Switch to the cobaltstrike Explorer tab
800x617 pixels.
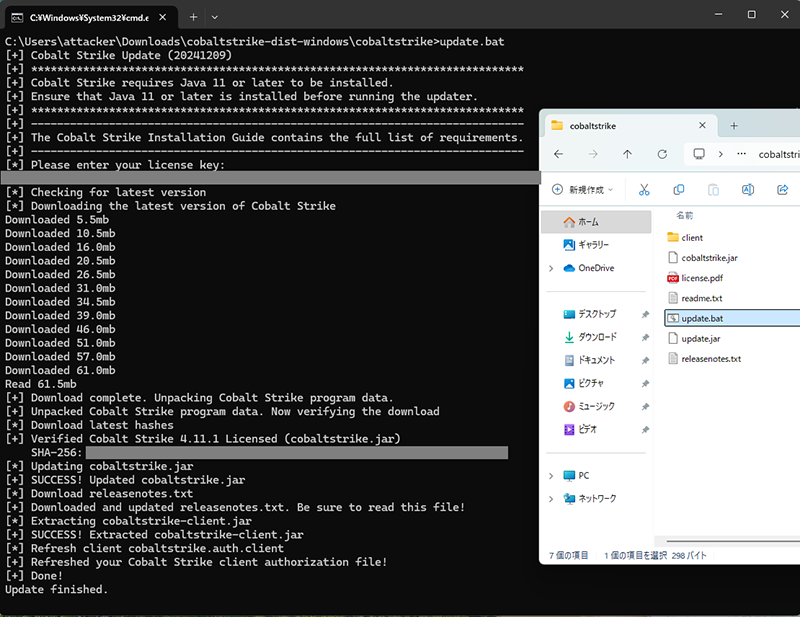click(620, 126)
